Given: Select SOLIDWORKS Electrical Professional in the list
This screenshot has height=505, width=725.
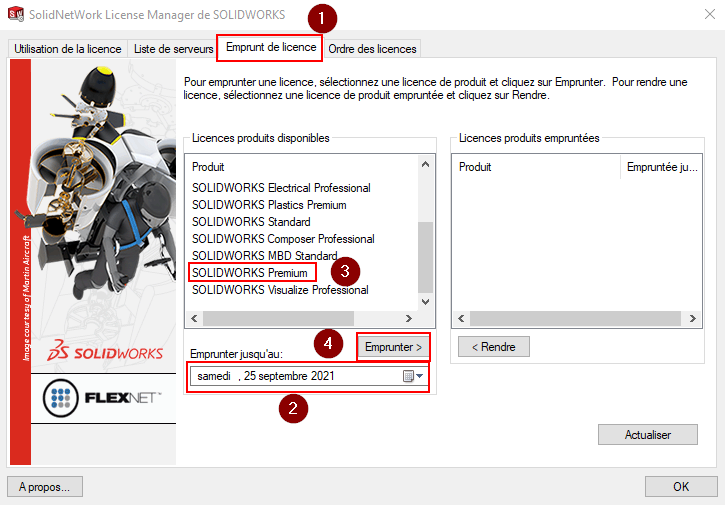Looking at the screenshot, I should coord(281,188).
